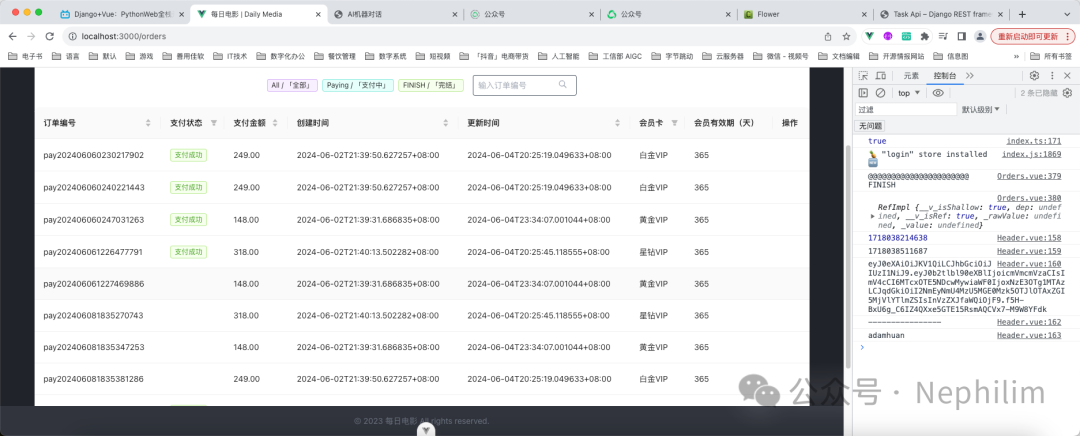This screenshot has height=436, width=1080.
Task: Open the 支付状态 column filter
Action: 214,123
